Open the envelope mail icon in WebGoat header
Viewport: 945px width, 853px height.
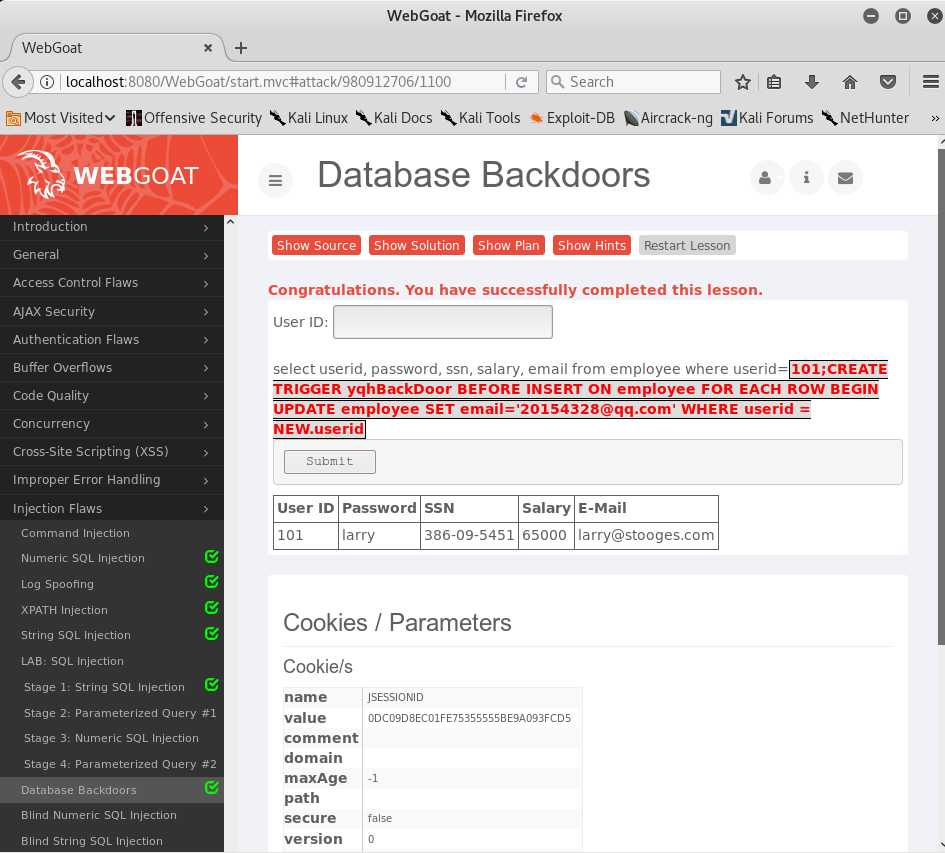(846, 178)
